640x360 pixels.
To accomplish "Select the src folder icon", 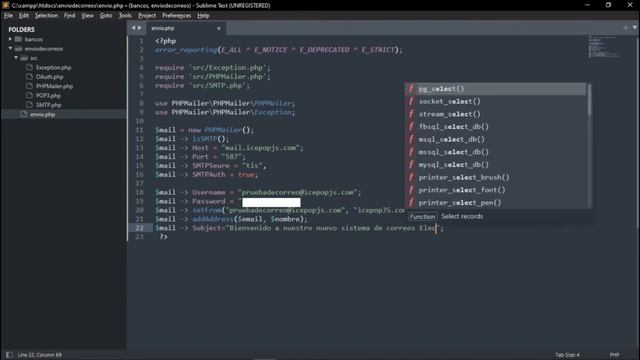I will [24, 58].
